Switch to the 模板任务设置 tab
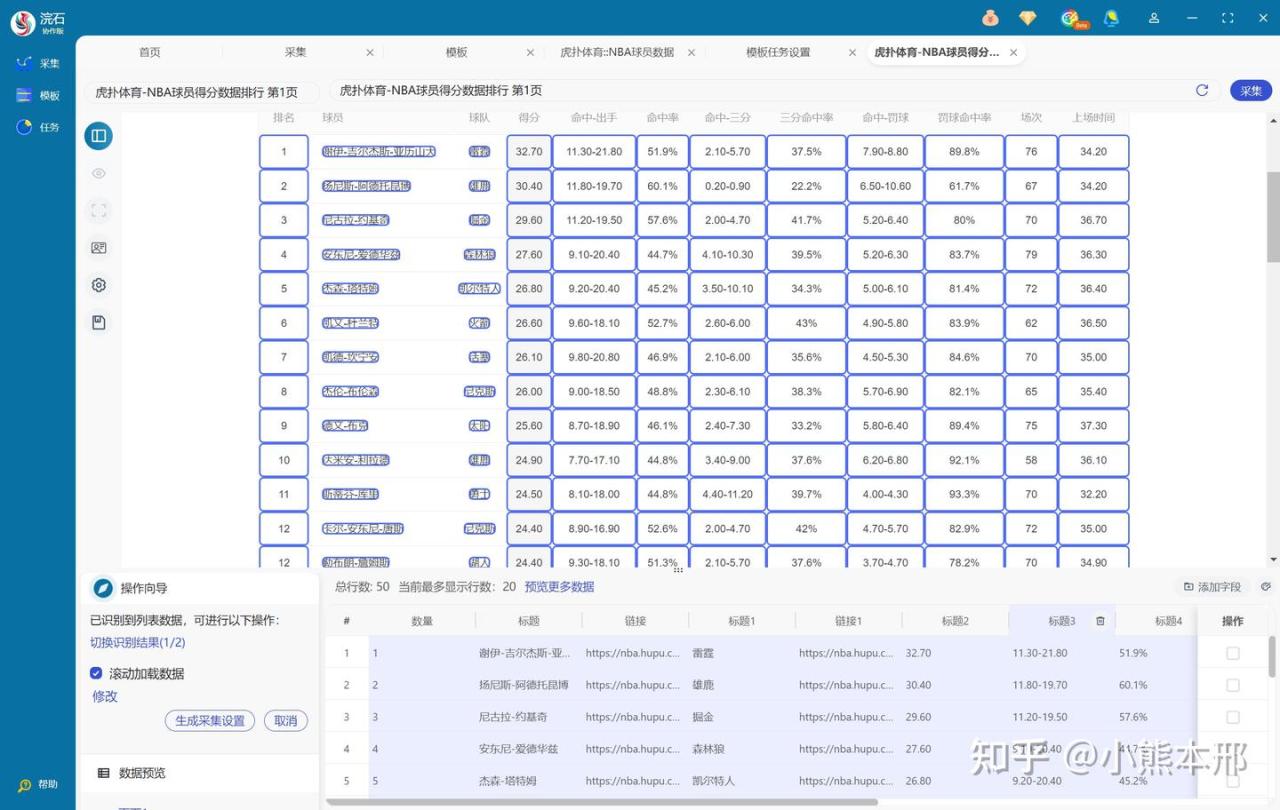Screen dimensions: 1280x810 (x=778, y=52)
